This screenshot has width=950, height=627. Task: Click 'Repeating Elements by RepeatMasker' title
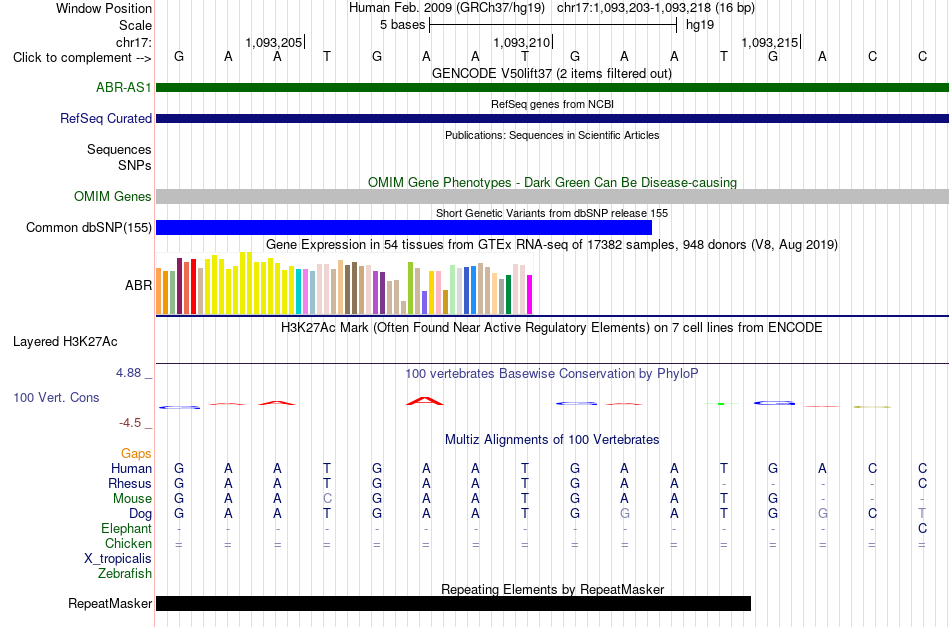pyautogui.click(x=553, y=589)
